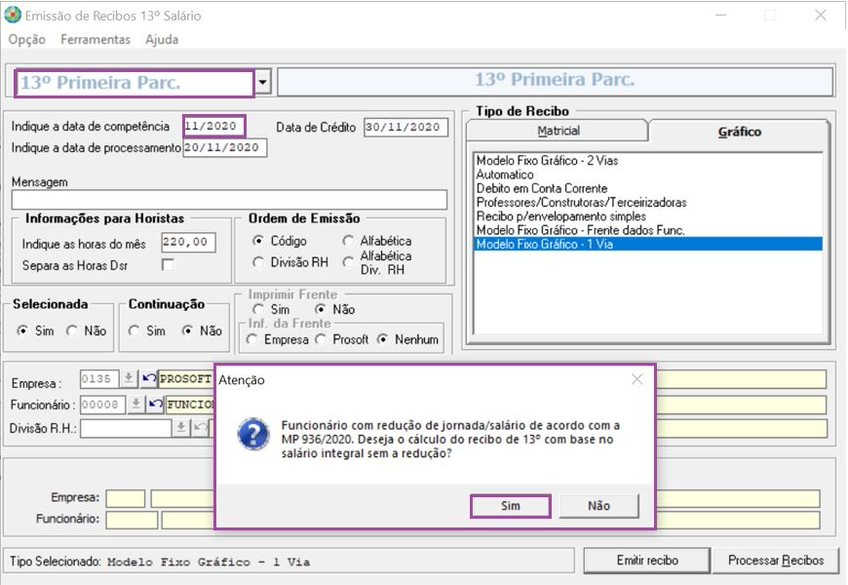Select Empresa under Inf. da Frente
The image size is (848, 585).
[x=277, y=340]
